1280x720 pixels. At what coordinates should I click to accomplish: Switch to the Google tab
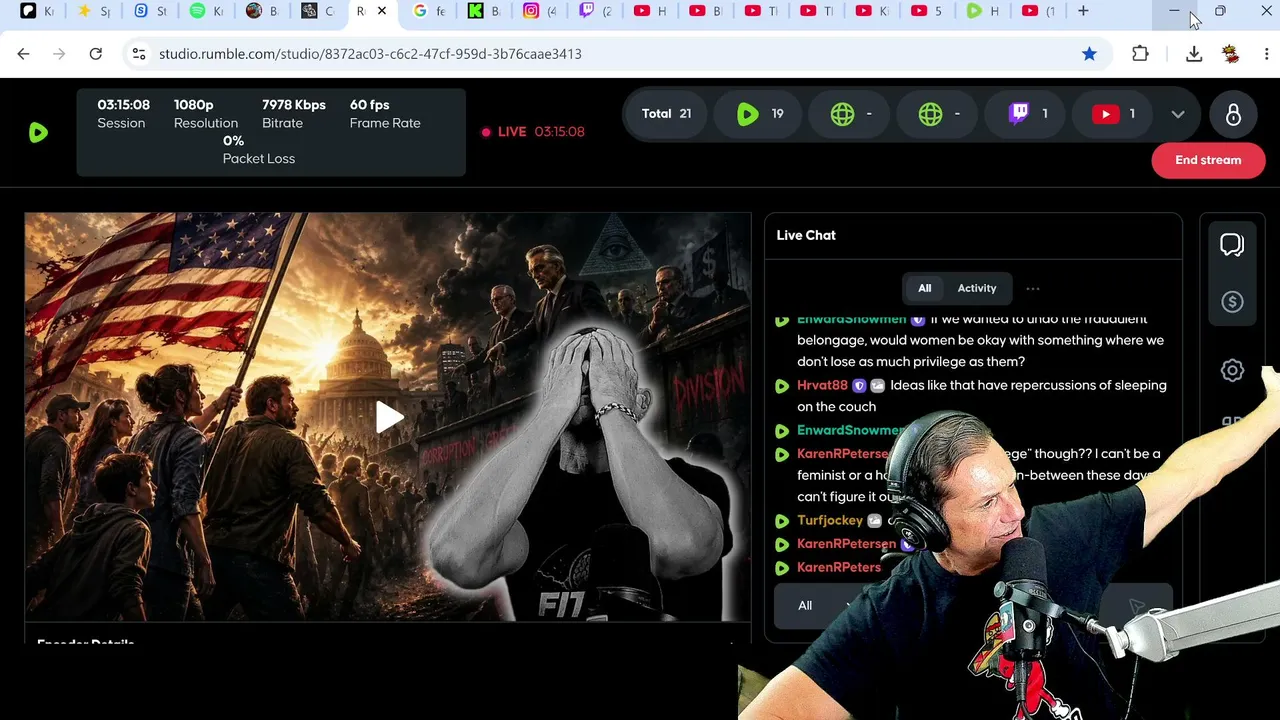(x=429, y=11)
